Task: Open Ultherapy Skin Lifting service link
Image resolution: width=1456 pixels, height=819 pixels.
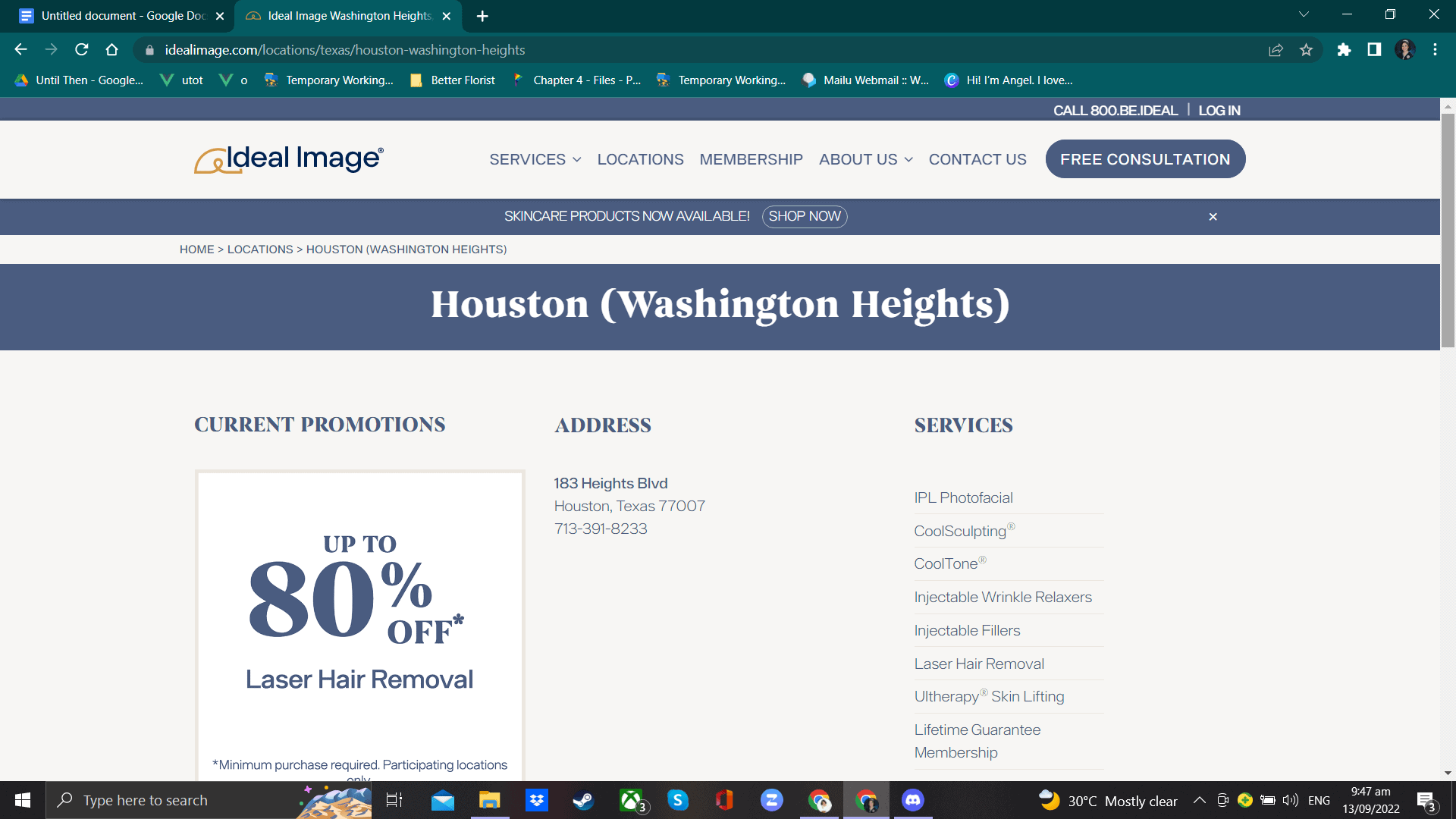Action: click(x=989, y=696)
